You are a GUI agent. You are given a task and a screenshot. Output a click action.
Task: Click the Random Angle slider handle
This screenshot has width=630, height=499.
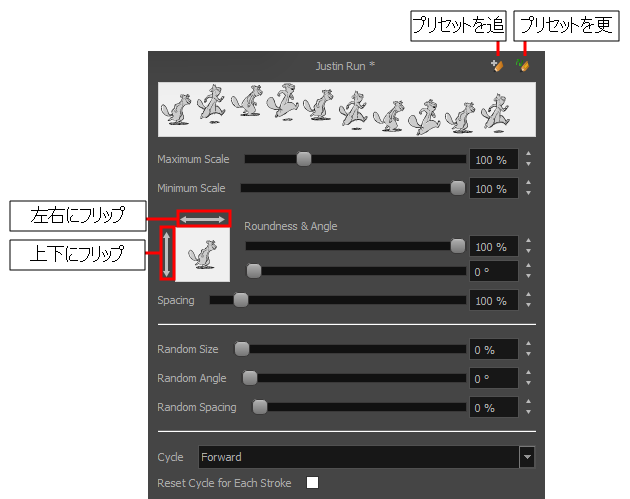pyautogui.click(x=250, y=378)
